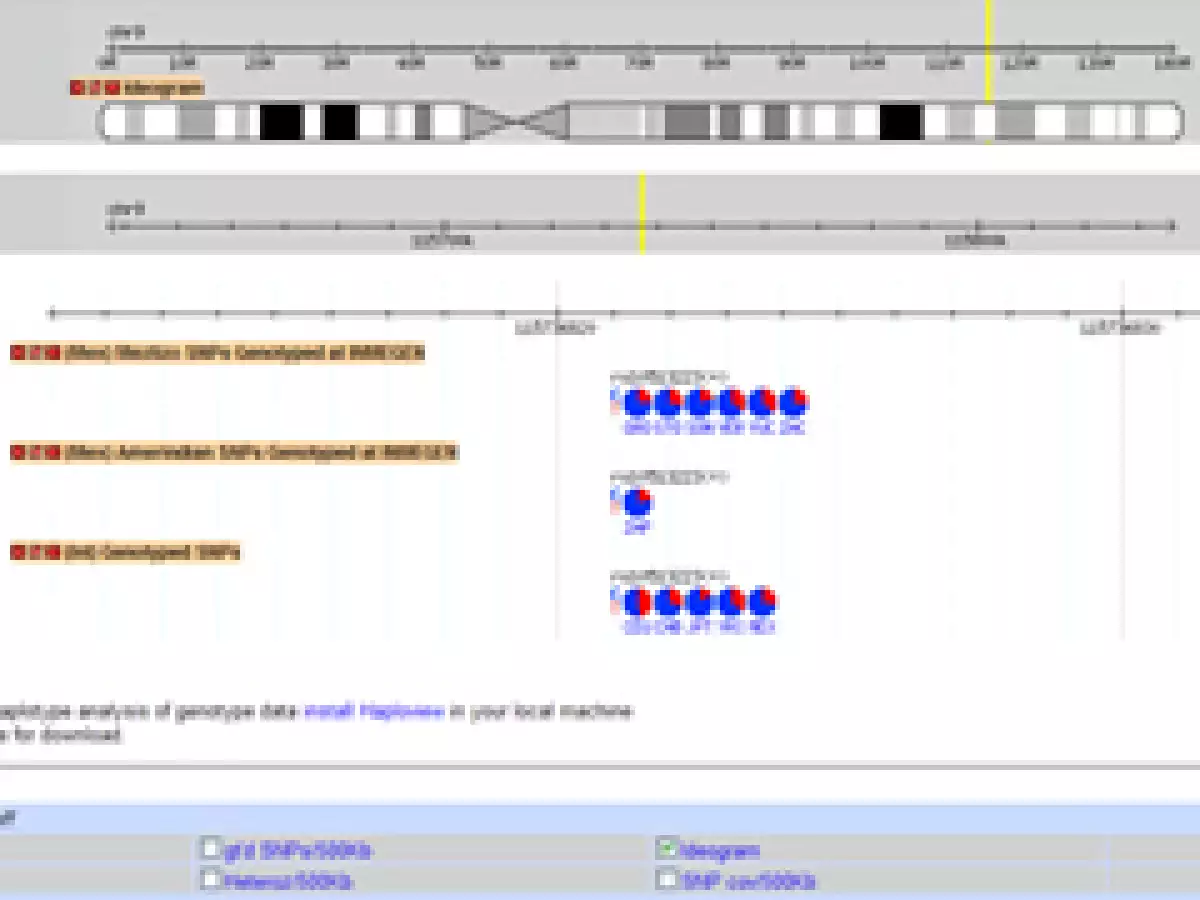1200x900 pixels.
Task: Click the Ideogram label link in track list
Action: [719, 851]
